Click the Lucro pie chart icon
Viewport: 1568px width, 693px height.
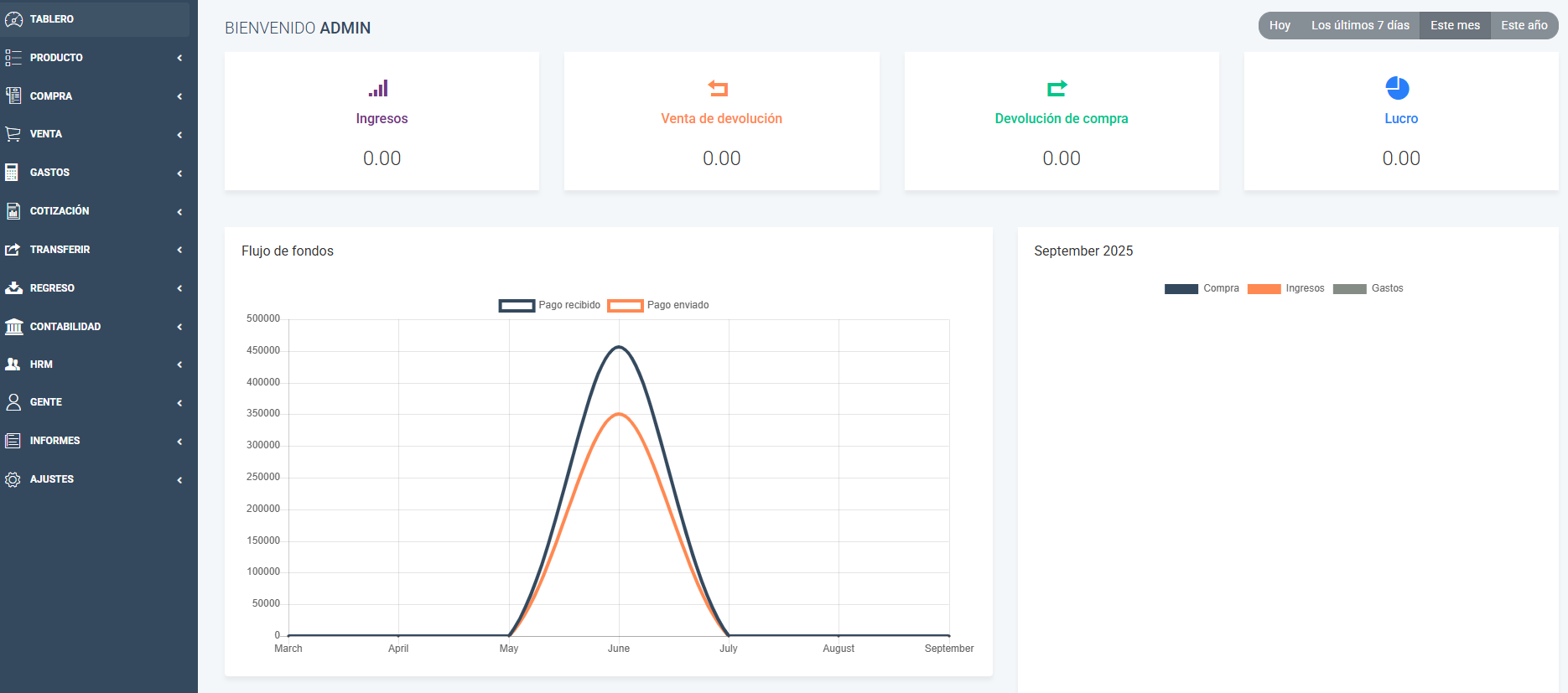[x=1397, y=88]
